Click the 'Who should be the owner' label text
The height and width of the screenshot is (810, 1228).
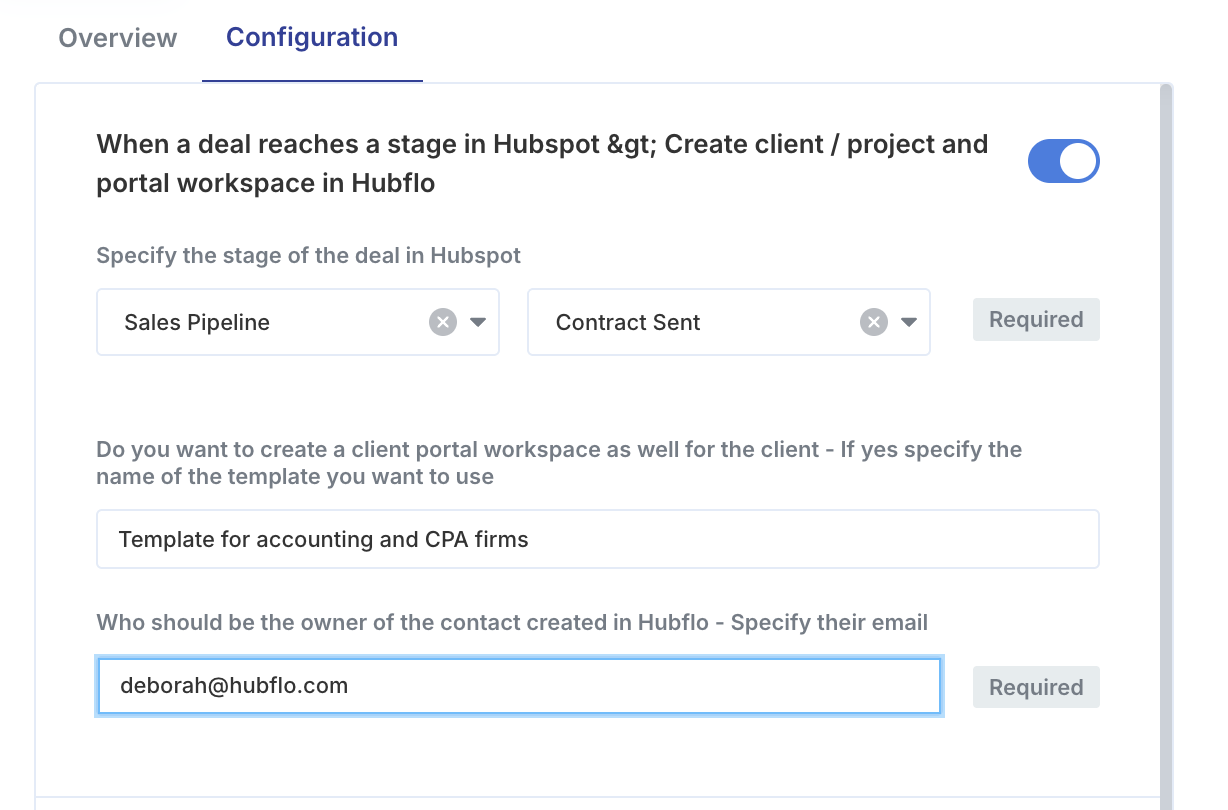512,623
